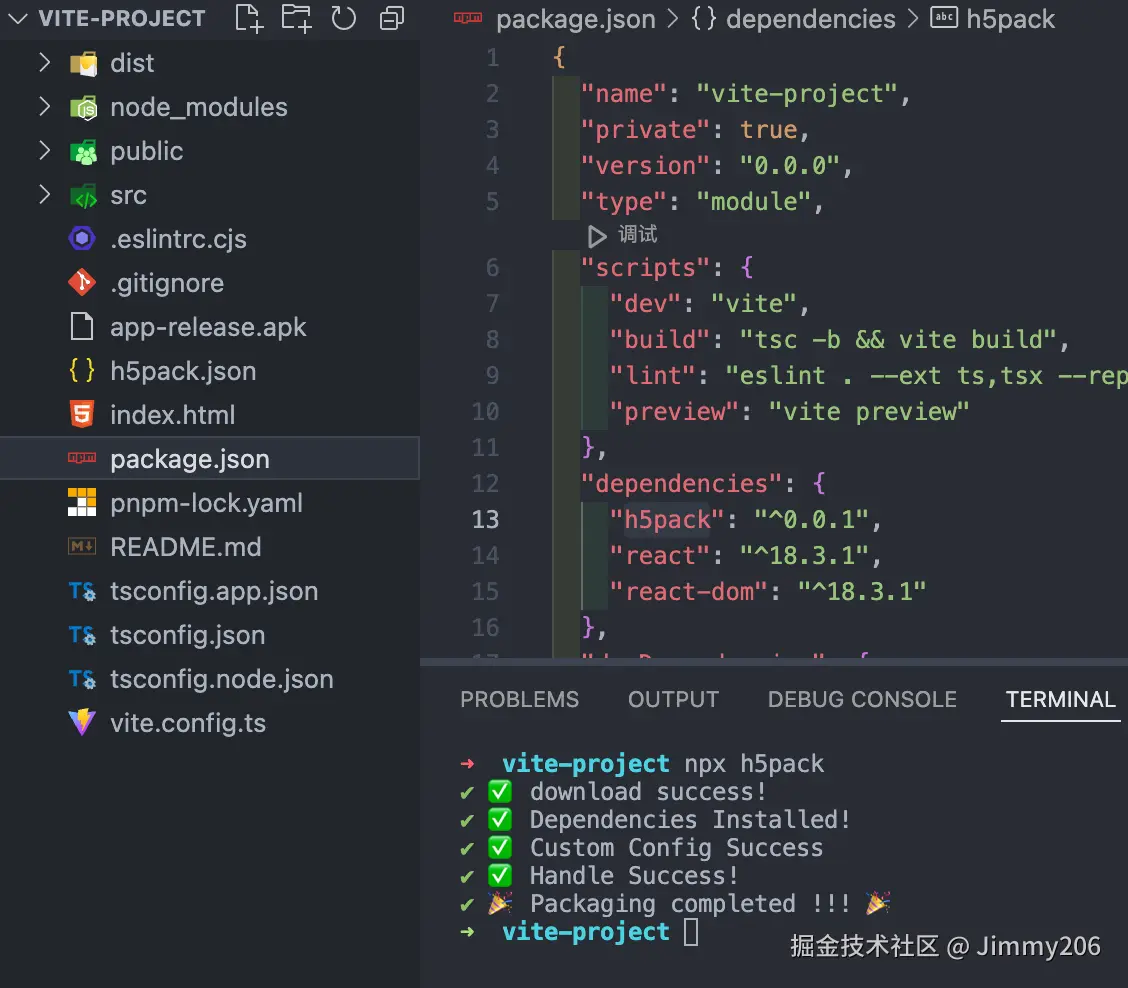Click dependencies in the breadcrumb

coord(811,19)
